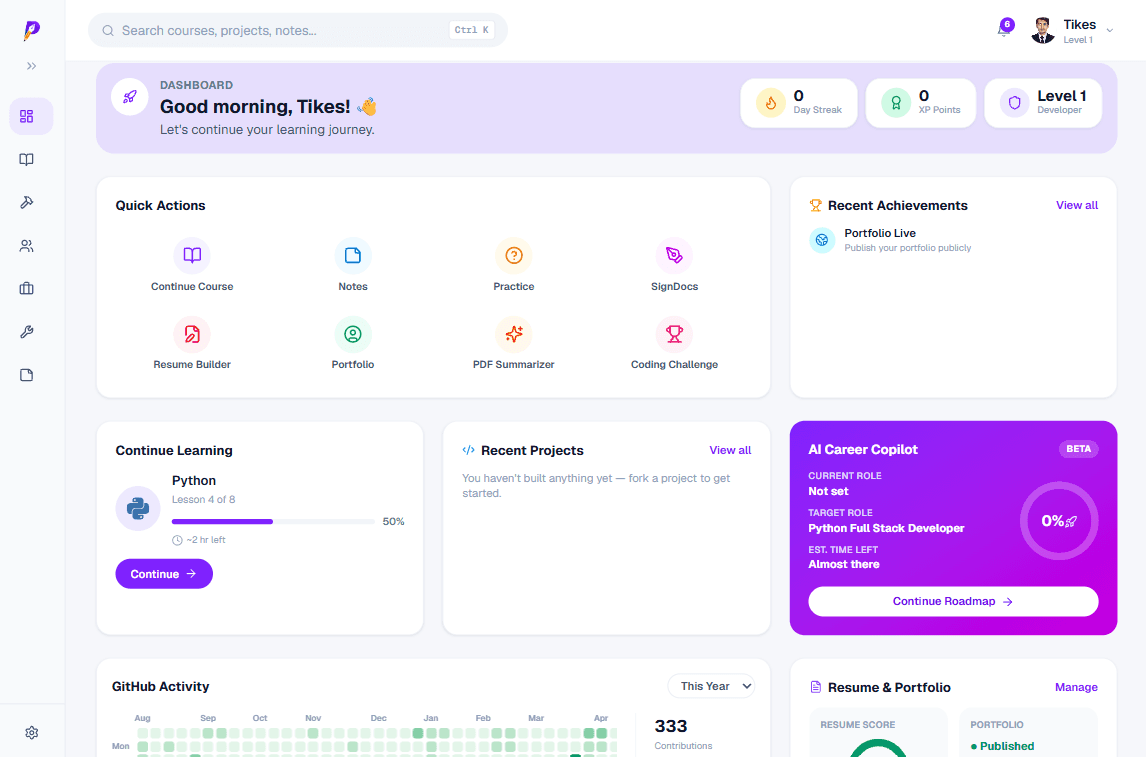This screenshot has height=757, width=1146.
Task: Expand the sidebar with the double chevron
Action: 31,66
